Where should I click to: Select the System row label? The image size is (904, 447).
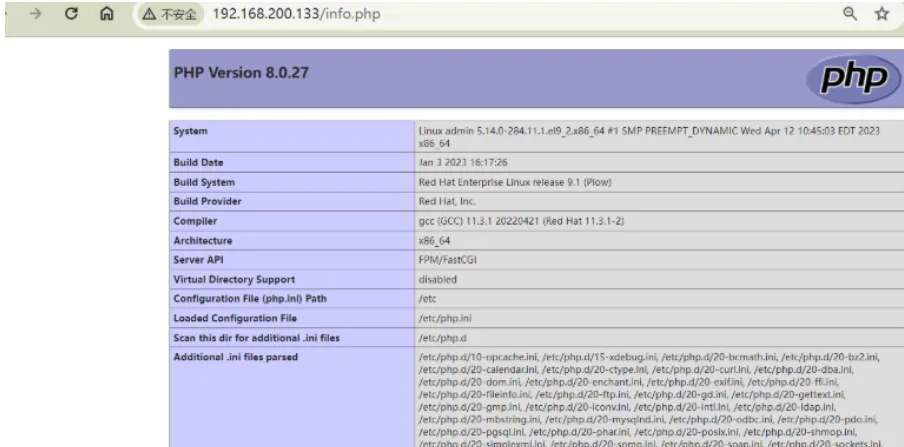(x=191, y=131)
